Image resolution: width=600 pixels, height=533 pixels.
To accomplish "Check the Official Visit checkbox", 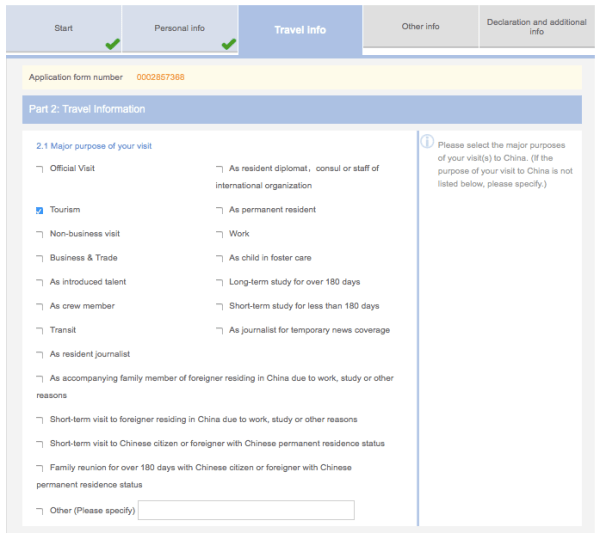I will point(40,169).
